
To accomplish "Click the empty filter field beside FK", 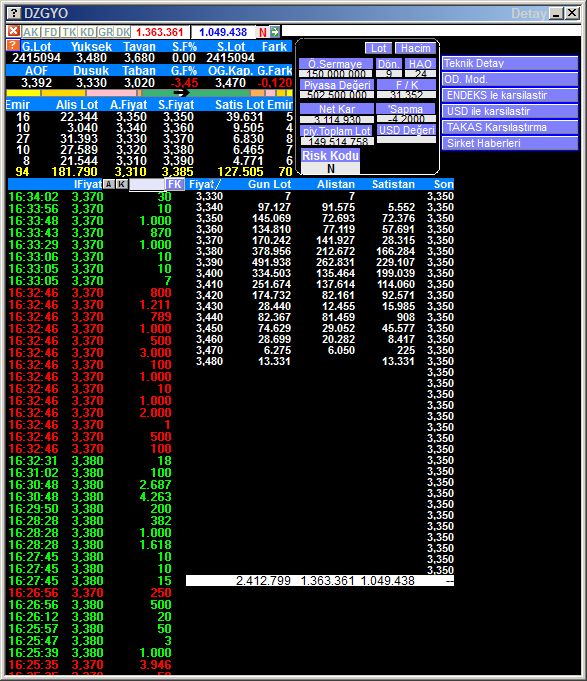I will (147, 184).
